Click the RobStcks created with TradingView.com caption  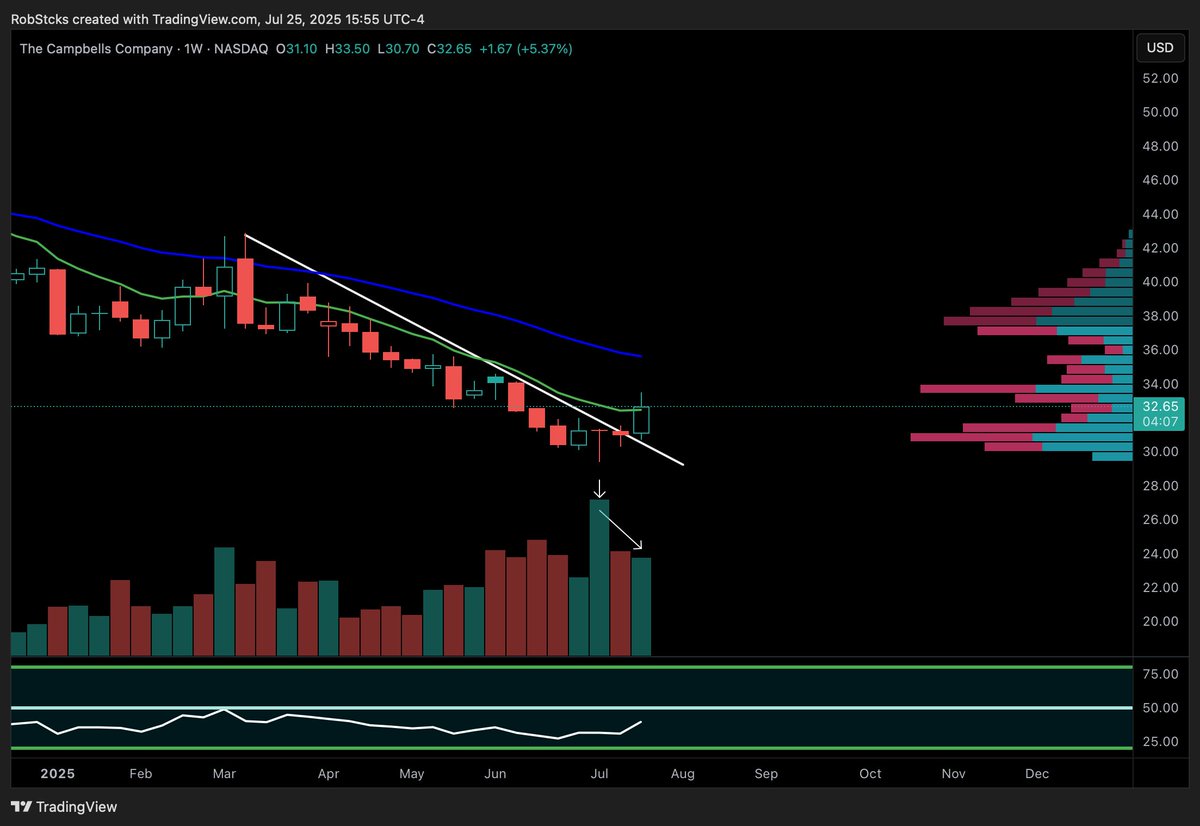pos(218,19)
